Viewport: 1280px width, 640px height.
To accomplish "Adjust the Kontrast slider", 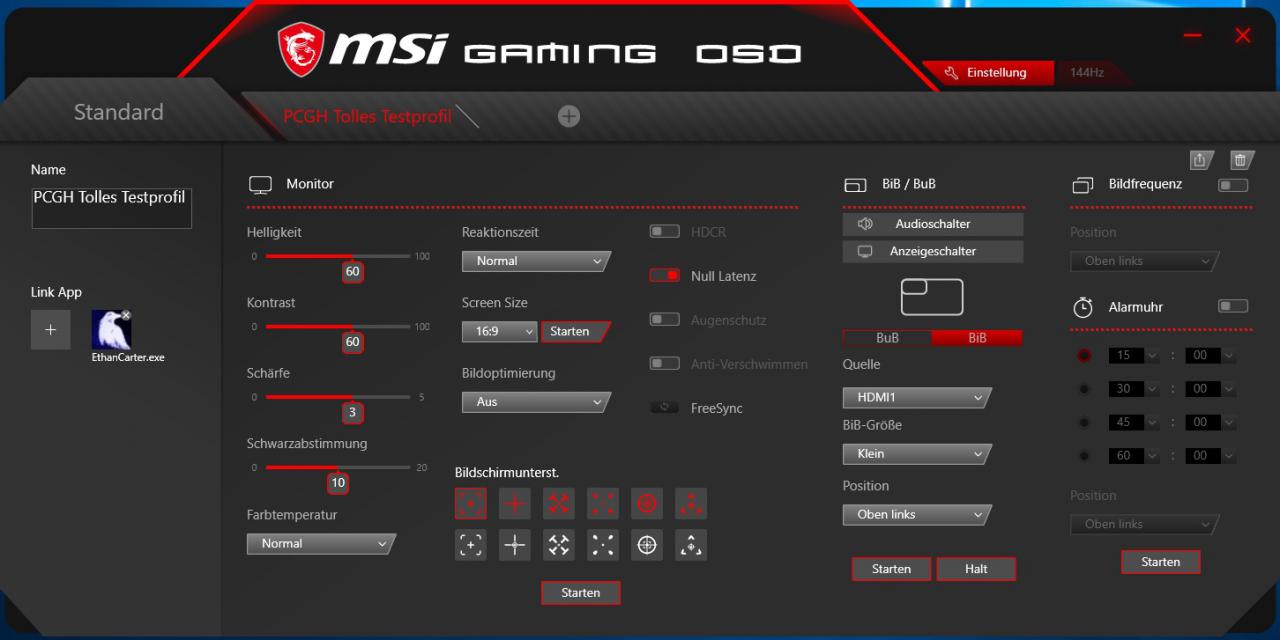I will click(x=338, y=326).
